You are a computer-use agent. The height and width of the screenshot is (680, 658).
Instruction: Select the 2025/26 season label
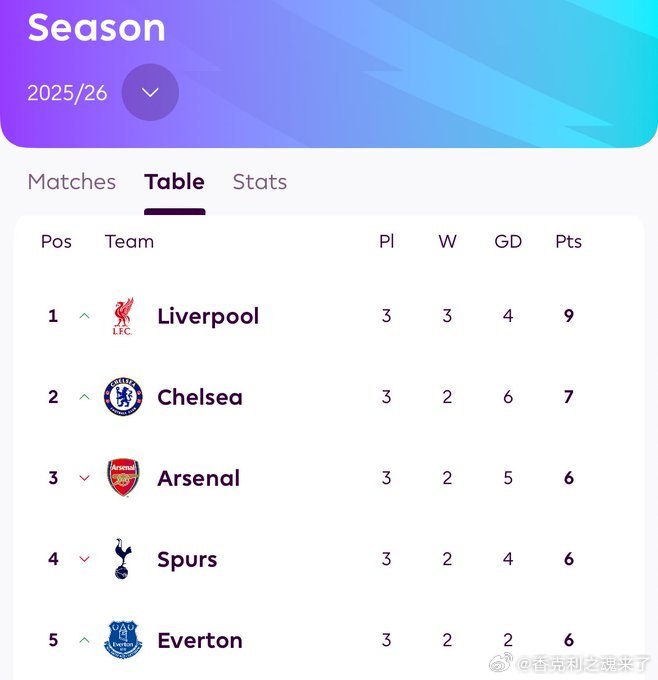(x=67, y=93)
